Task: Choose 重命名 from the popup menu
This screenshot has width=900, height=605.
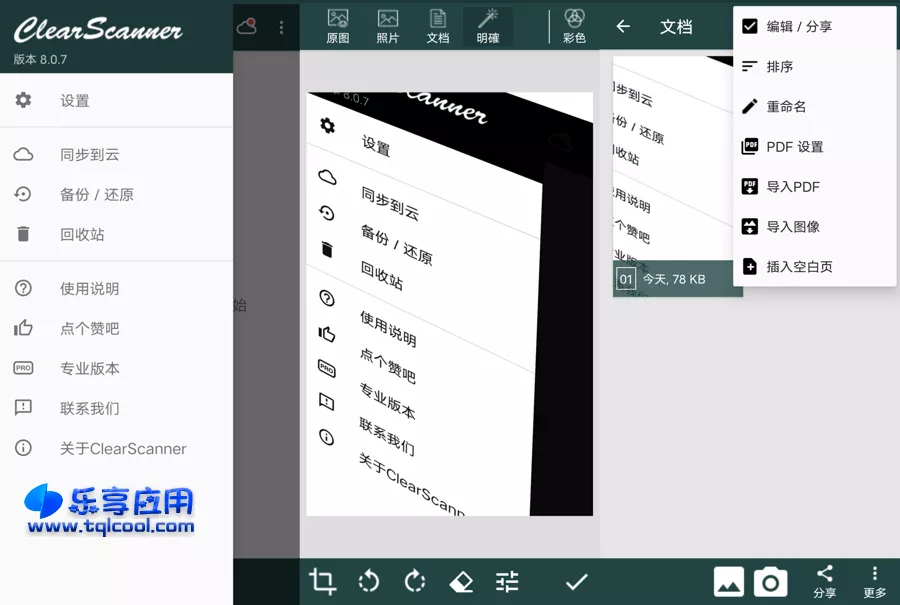Action: pos(815,107)
